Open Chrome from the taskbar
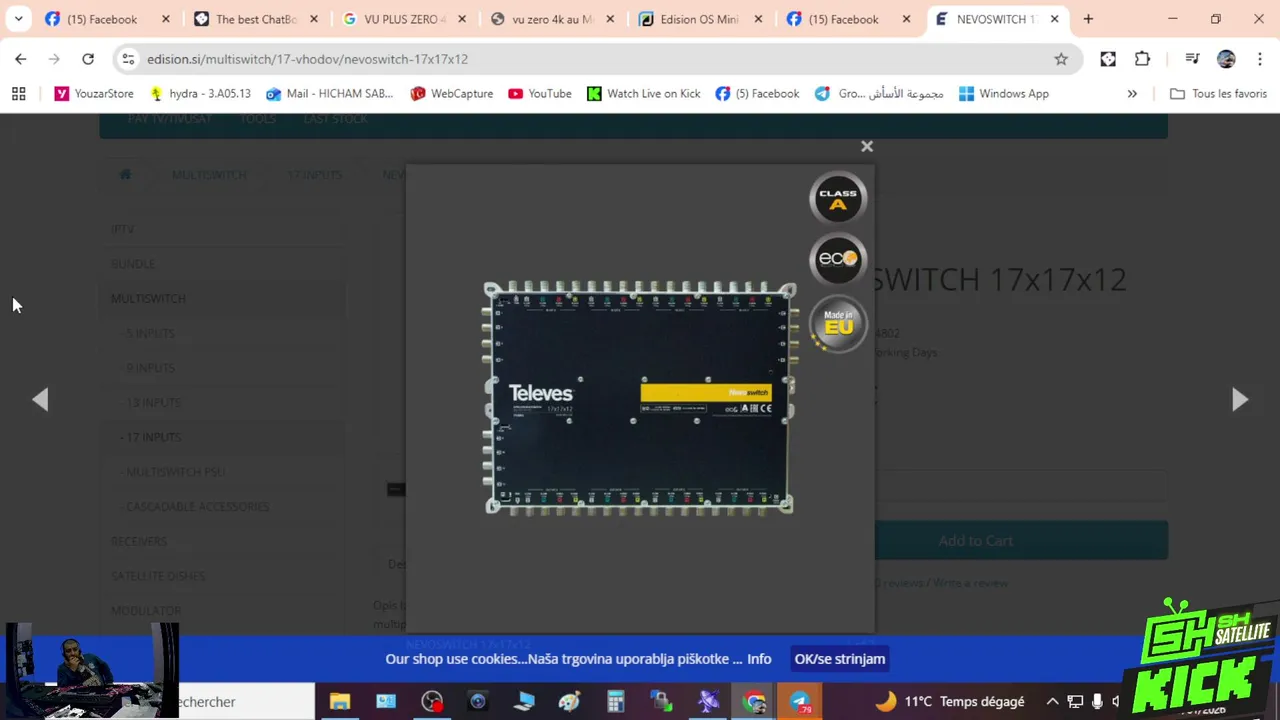 [x=754, y=702]
